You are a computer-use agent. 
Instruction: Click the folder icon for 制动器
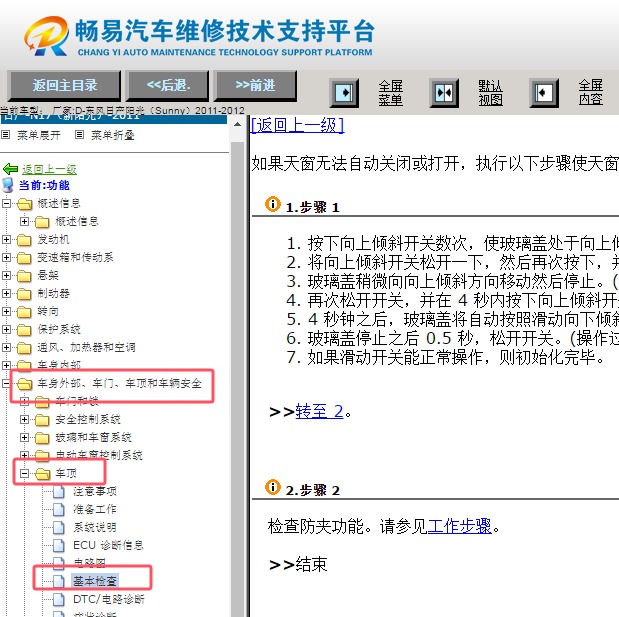tap(24, 294)
